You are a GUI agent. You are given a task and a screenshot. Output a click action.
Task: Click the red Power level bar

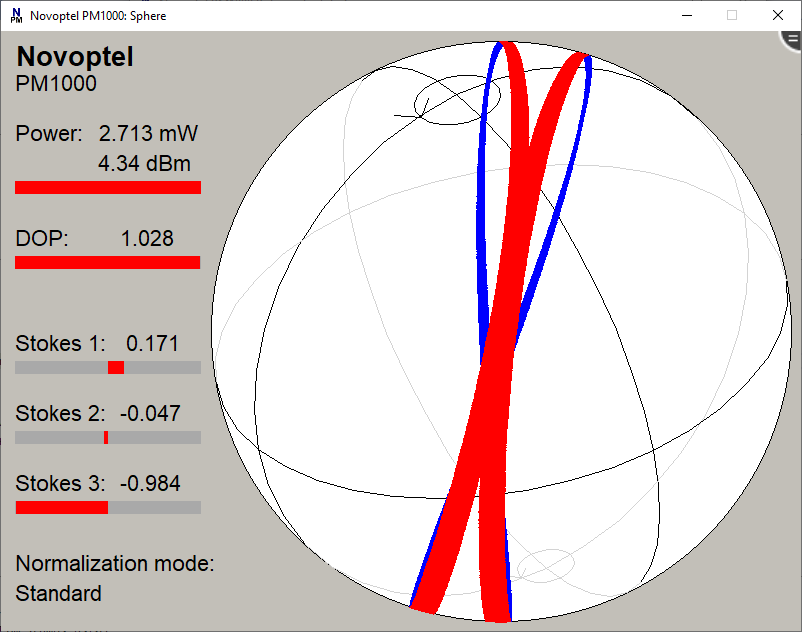(x=108, y=187)
